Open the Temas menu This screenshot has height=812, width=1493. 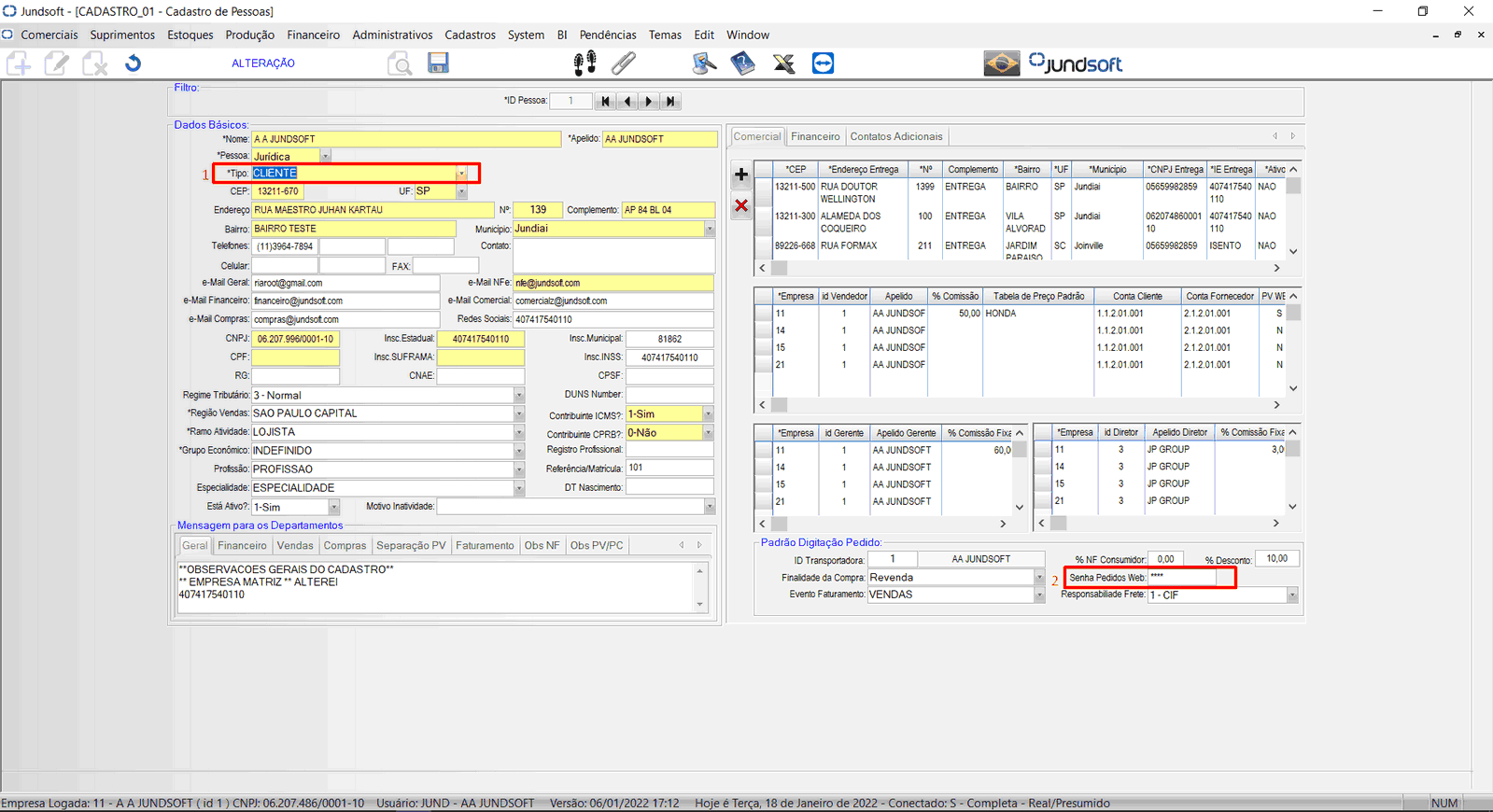coord(665,35)
